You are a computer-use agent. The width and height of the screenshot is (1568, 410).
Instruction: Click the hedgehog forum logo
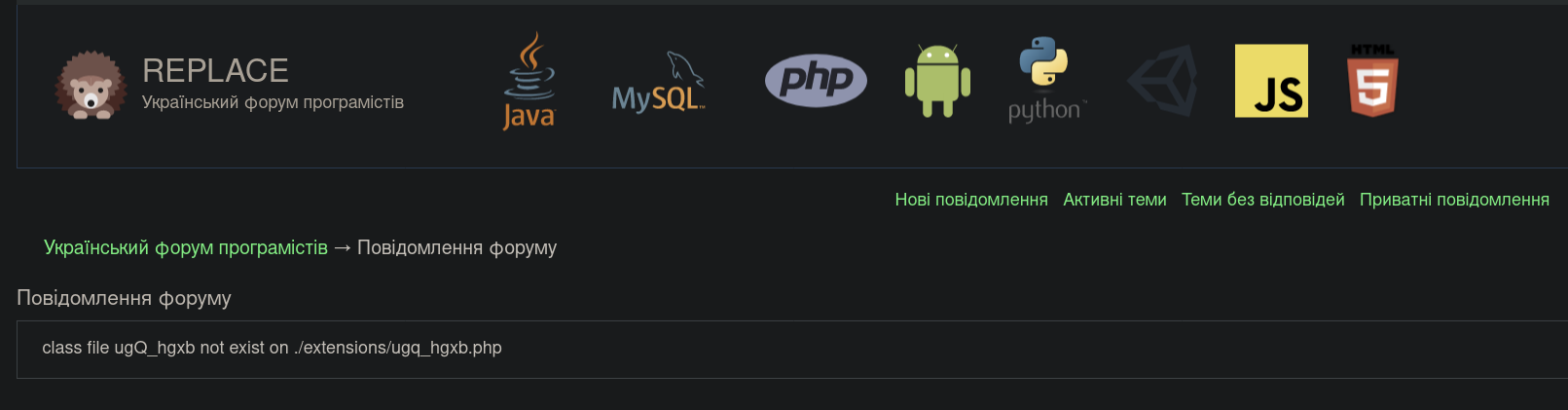coord(91,86)
